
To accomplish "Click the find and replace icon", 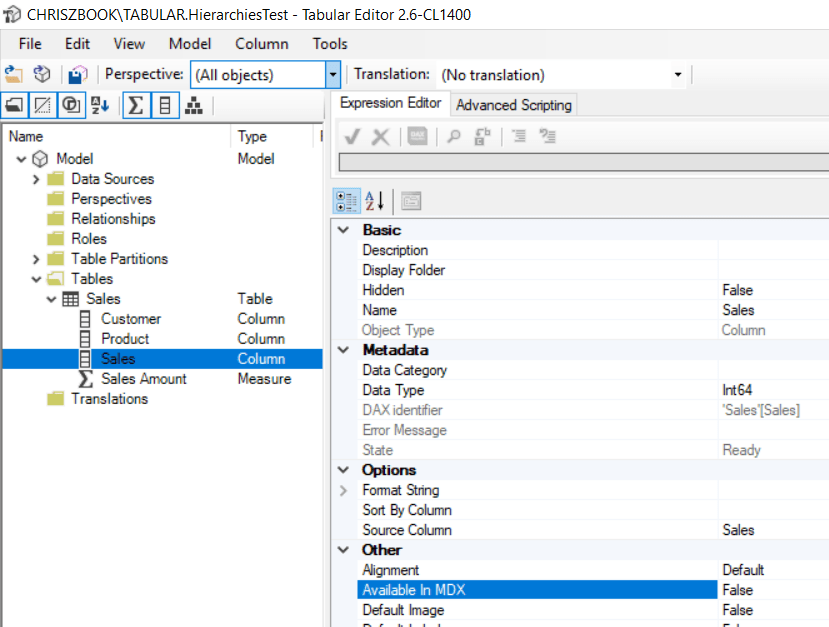I will tap(482, 136).
